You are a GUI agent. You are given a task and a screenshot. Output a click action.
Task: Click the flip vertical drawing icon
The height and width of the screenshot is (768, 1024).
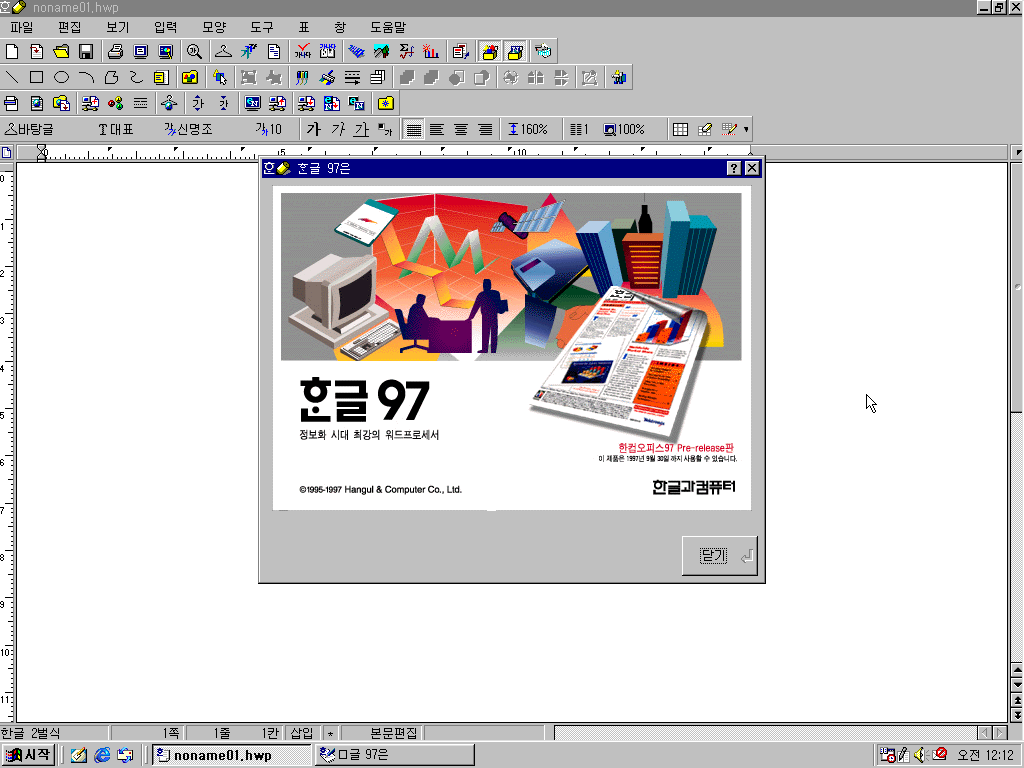(561, 78)
